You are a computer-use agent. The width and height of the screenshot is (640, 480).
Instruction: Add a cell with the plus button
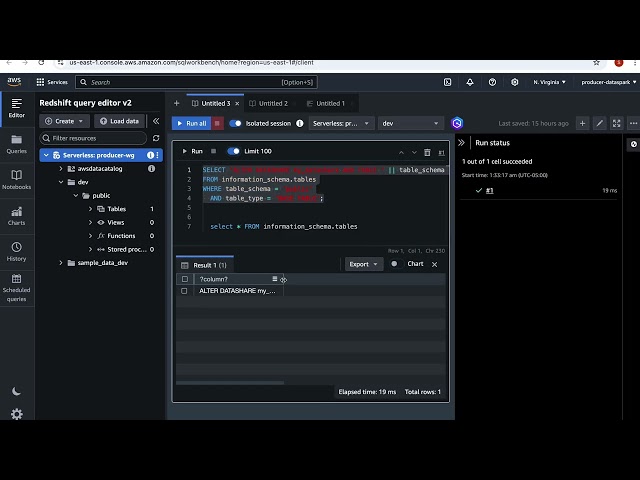pos(582,123)
